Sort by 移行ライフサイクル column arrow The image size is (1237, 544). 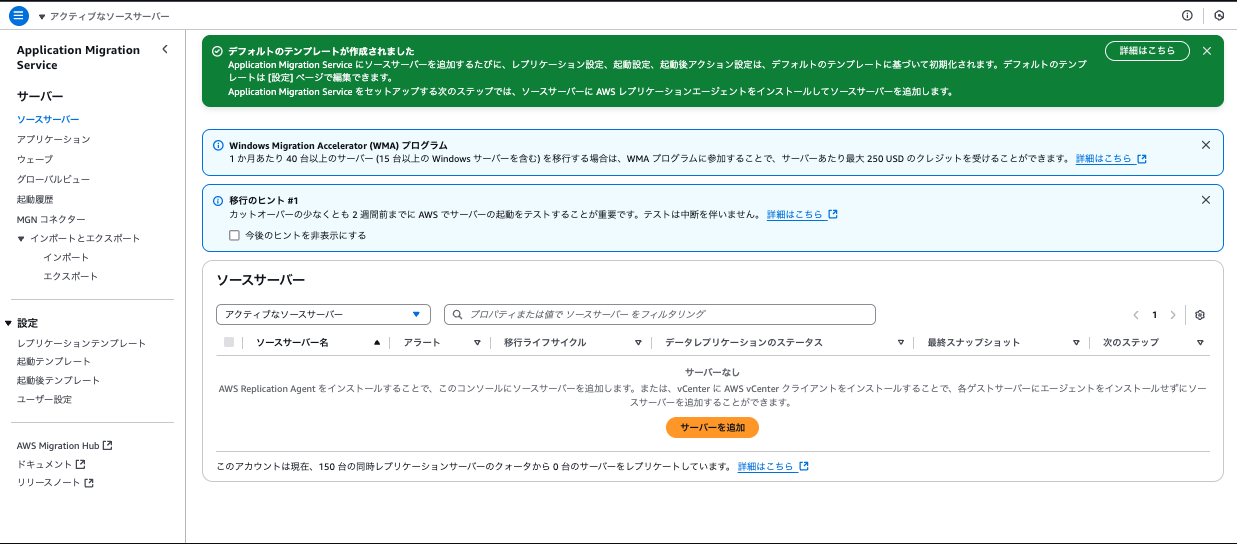click(x=638, y=343)
